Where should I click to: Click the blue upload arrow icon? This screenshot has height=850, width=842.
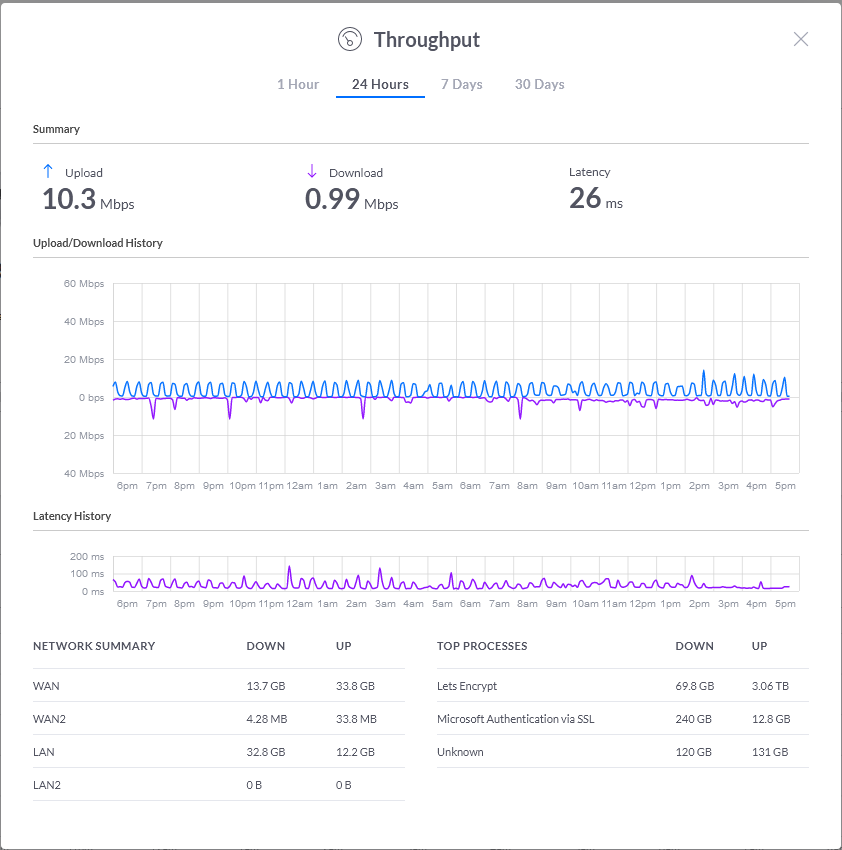(47, 171)
